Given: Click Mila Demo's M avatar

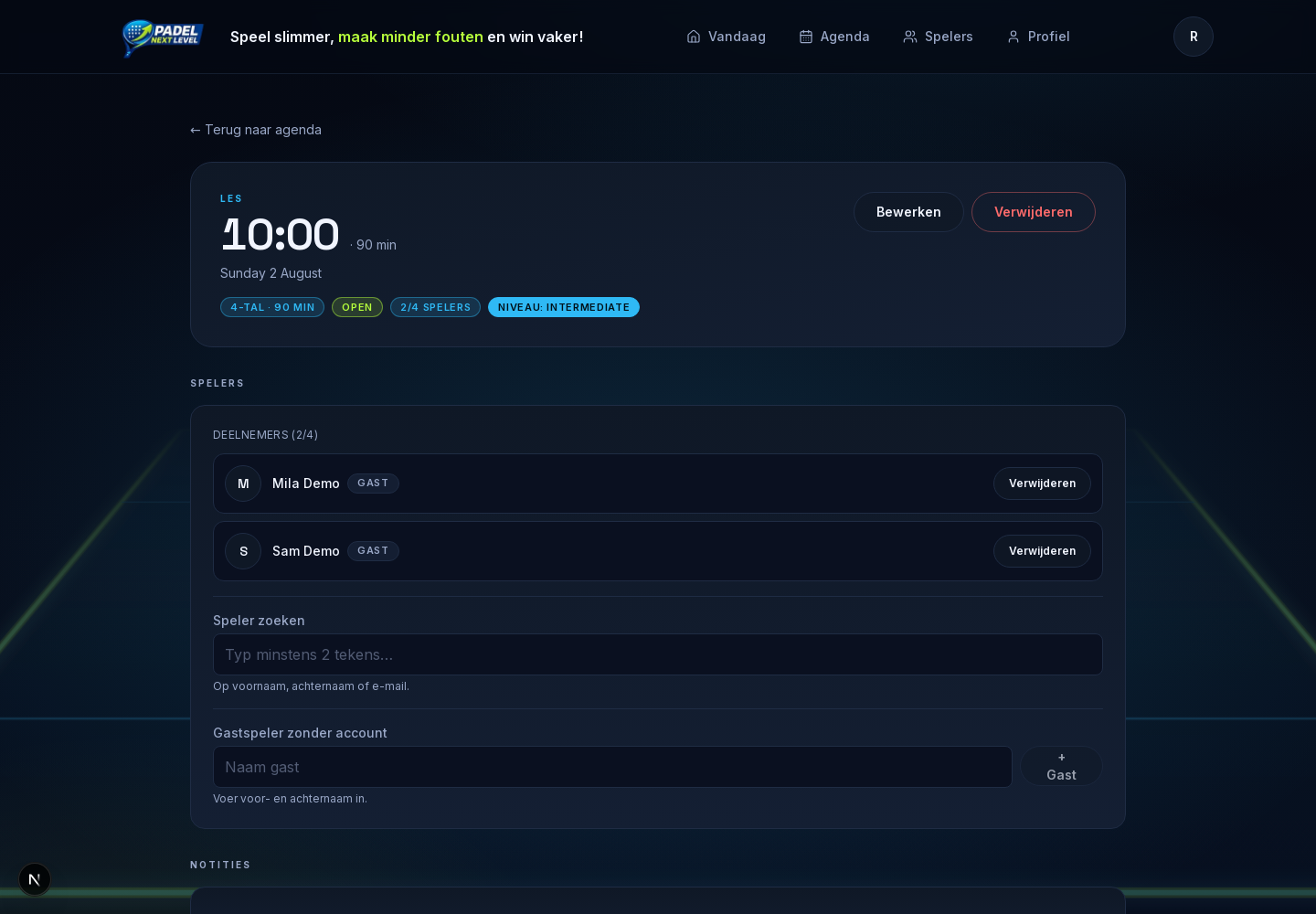Looking at the screenshot, I should click(x=243, y=484).
